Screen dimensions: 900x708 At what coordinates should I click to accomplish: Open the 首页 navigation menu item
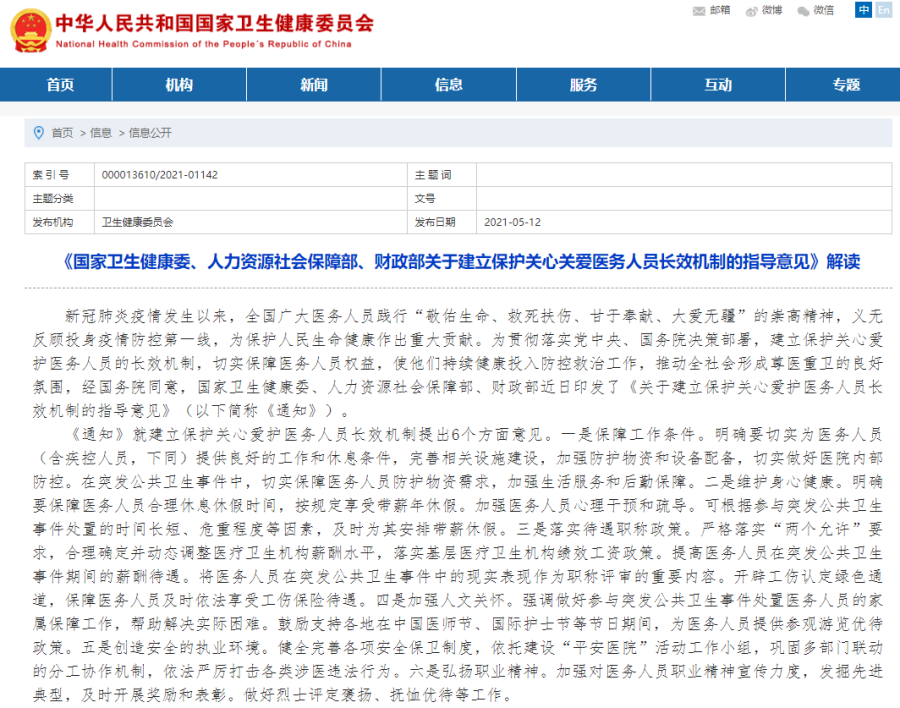pyautogui.click(x=60, y=86)
